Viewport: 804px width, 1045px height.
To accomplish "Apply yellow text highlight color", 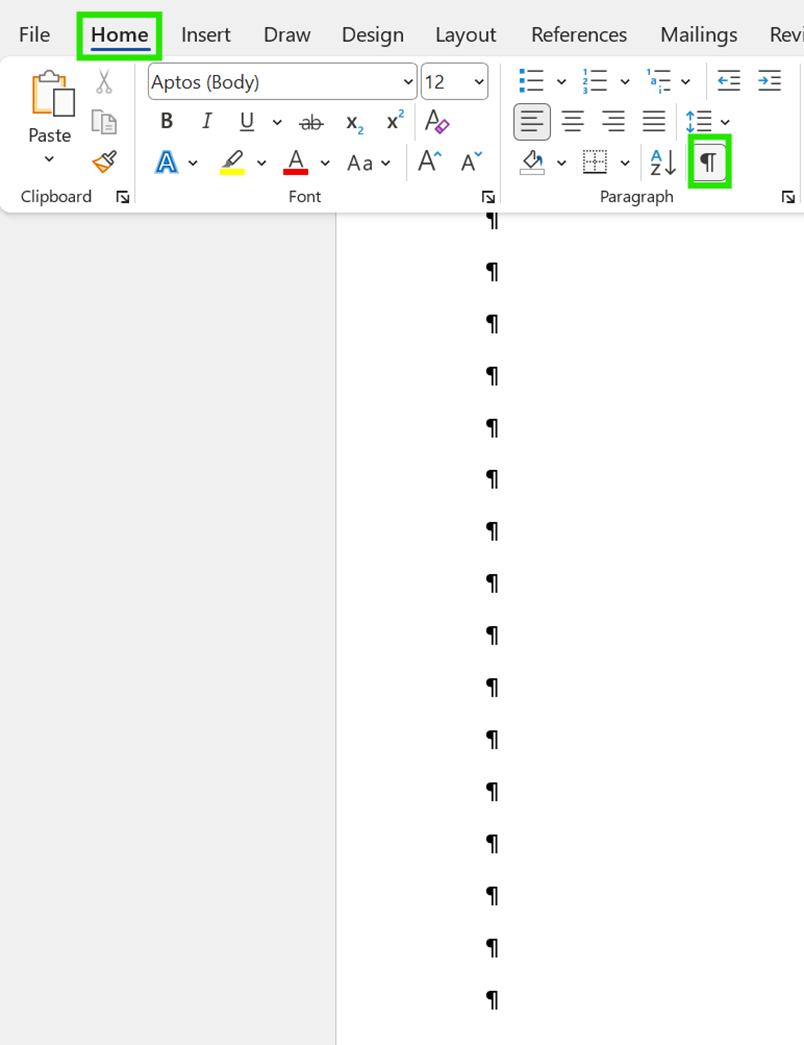I will coord(232,163).
